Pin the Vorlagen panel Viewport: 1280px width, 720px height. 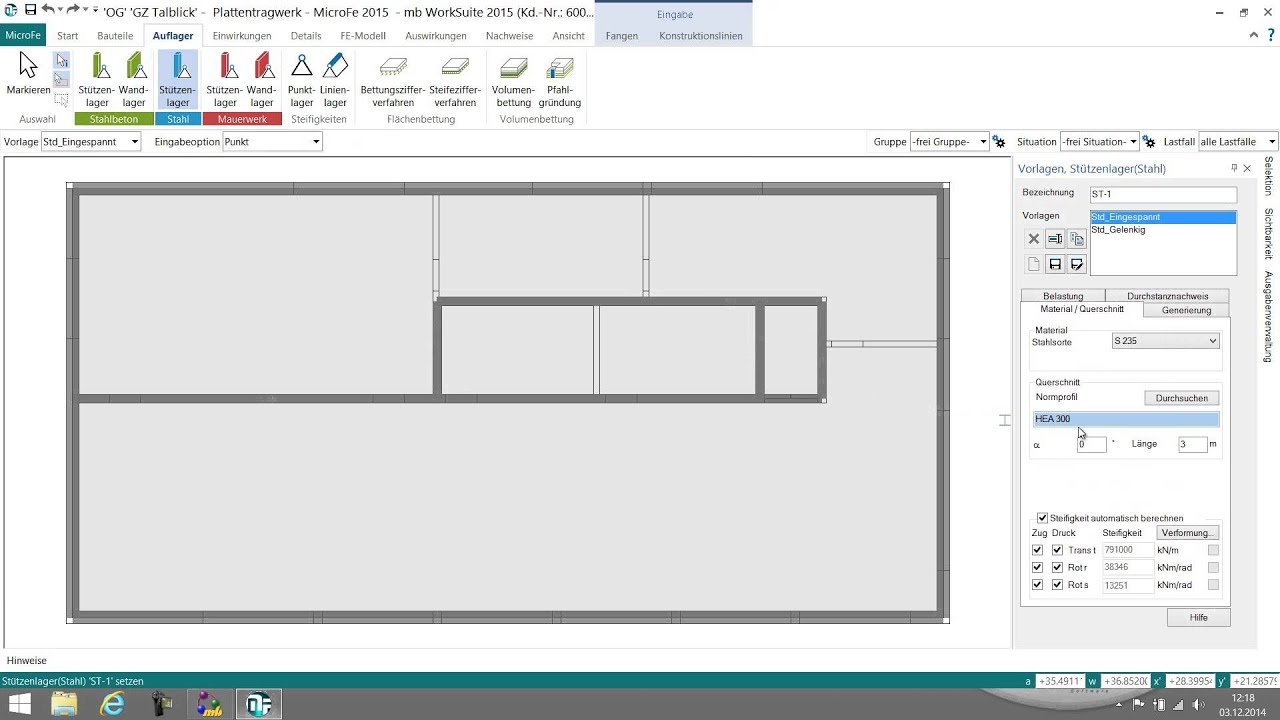click(x=1234, y=168)
